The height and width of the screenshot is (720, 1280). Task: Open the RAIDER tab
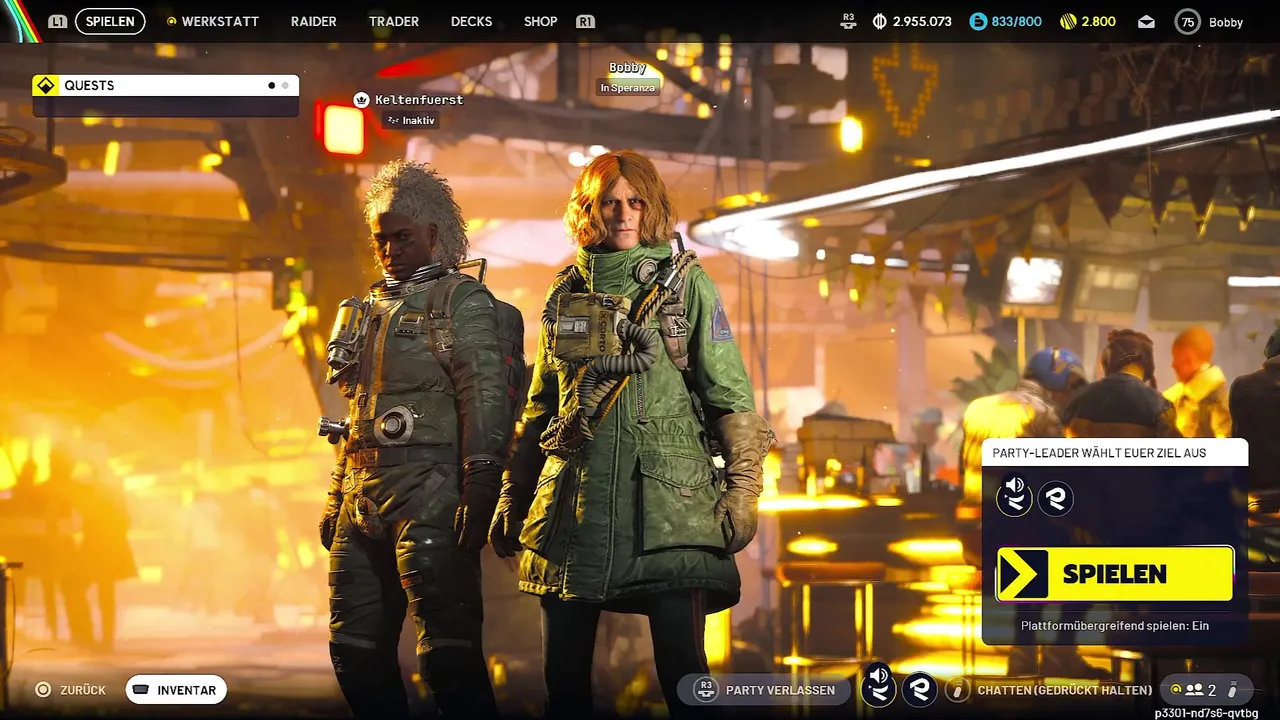coord(314,21)
